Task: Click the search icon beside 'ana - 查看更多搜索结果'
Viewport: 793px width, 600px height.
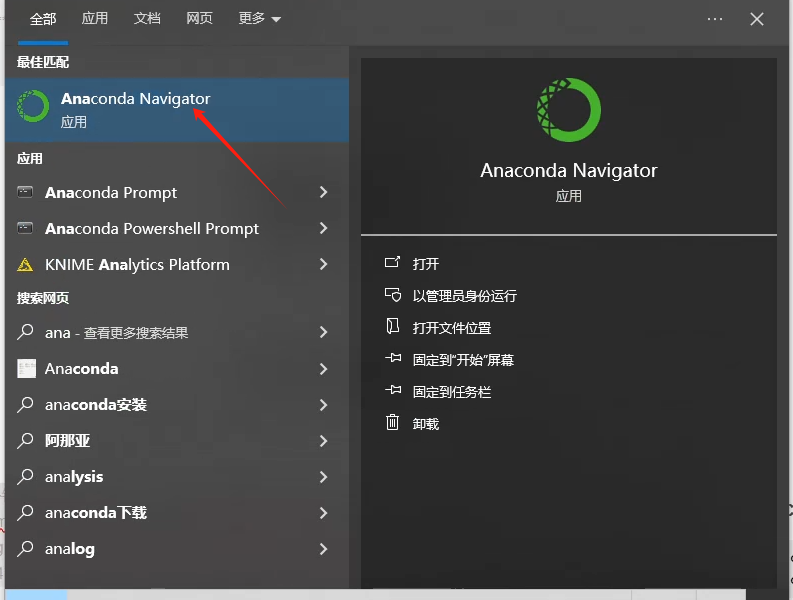Action: (x=25, y=332)
